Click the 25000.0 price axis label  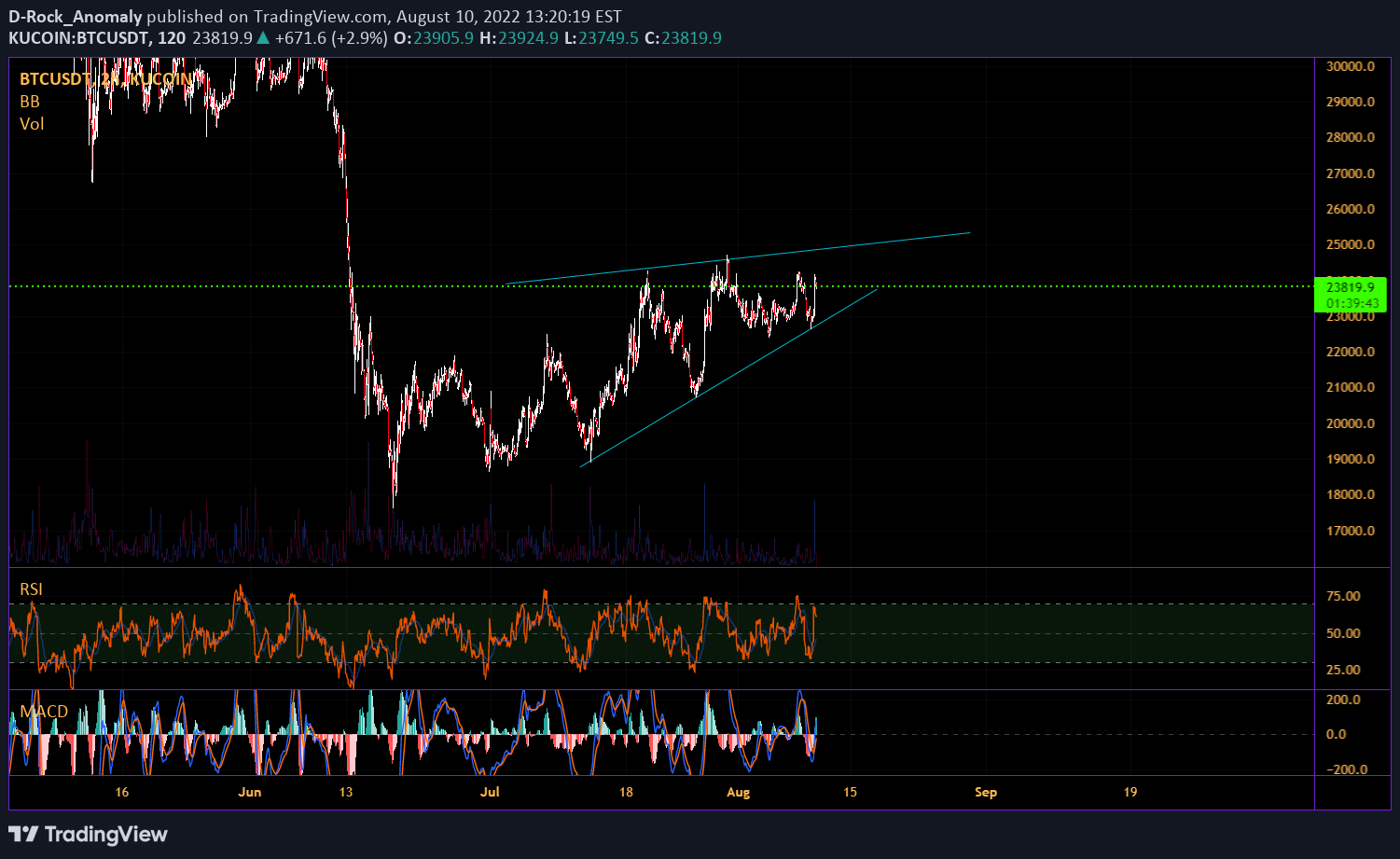pyautogui.click(x=1350, y=244)
